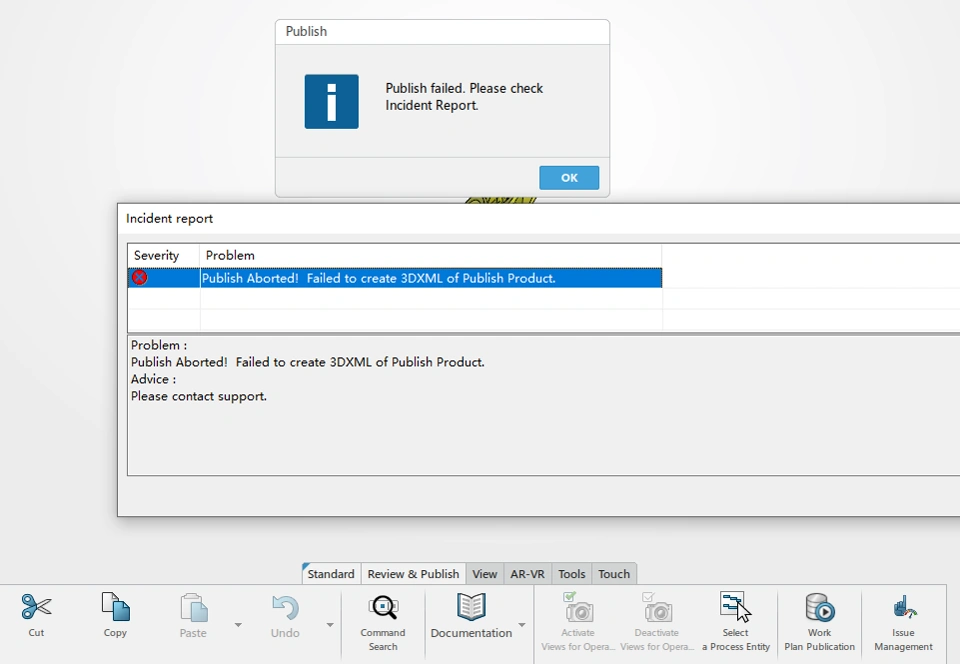960x664 pixels.
Task: Select the 'Publish Aborted!' incident row
Action: 395,278
